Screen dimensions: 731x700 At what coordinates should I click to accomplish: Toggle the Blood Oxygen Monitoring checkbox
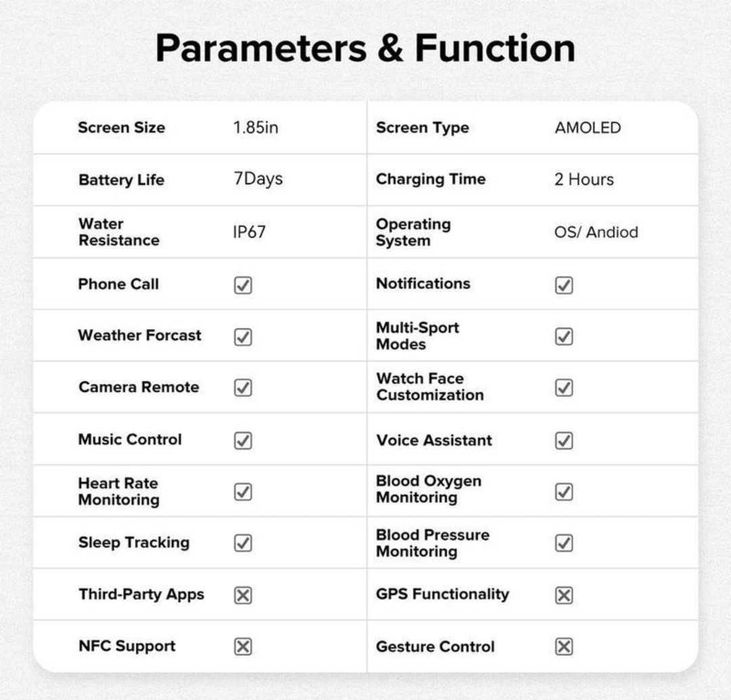564,492
